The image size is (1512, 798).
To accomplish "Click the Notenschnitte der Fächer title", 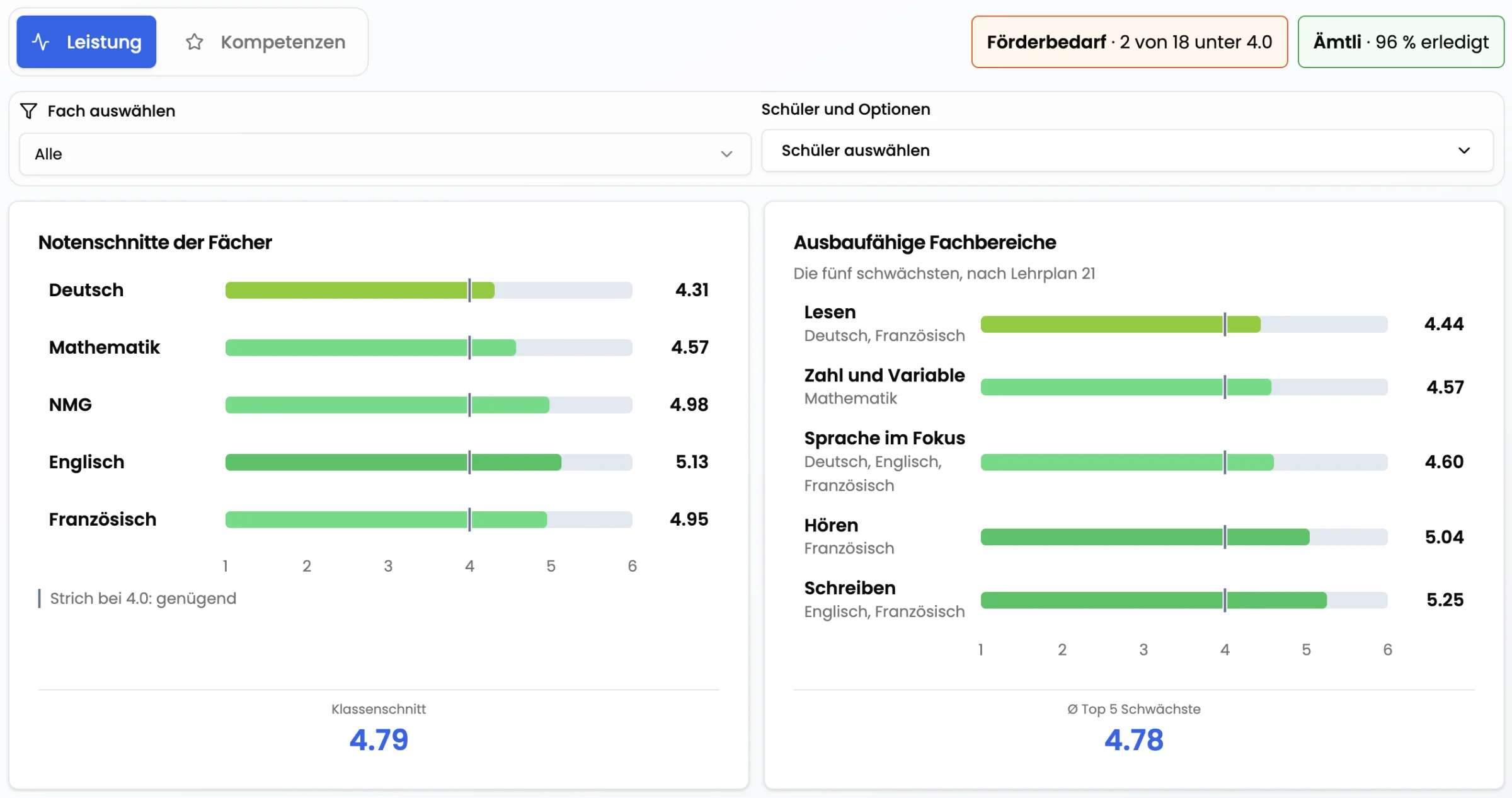I will click(155, 243).
